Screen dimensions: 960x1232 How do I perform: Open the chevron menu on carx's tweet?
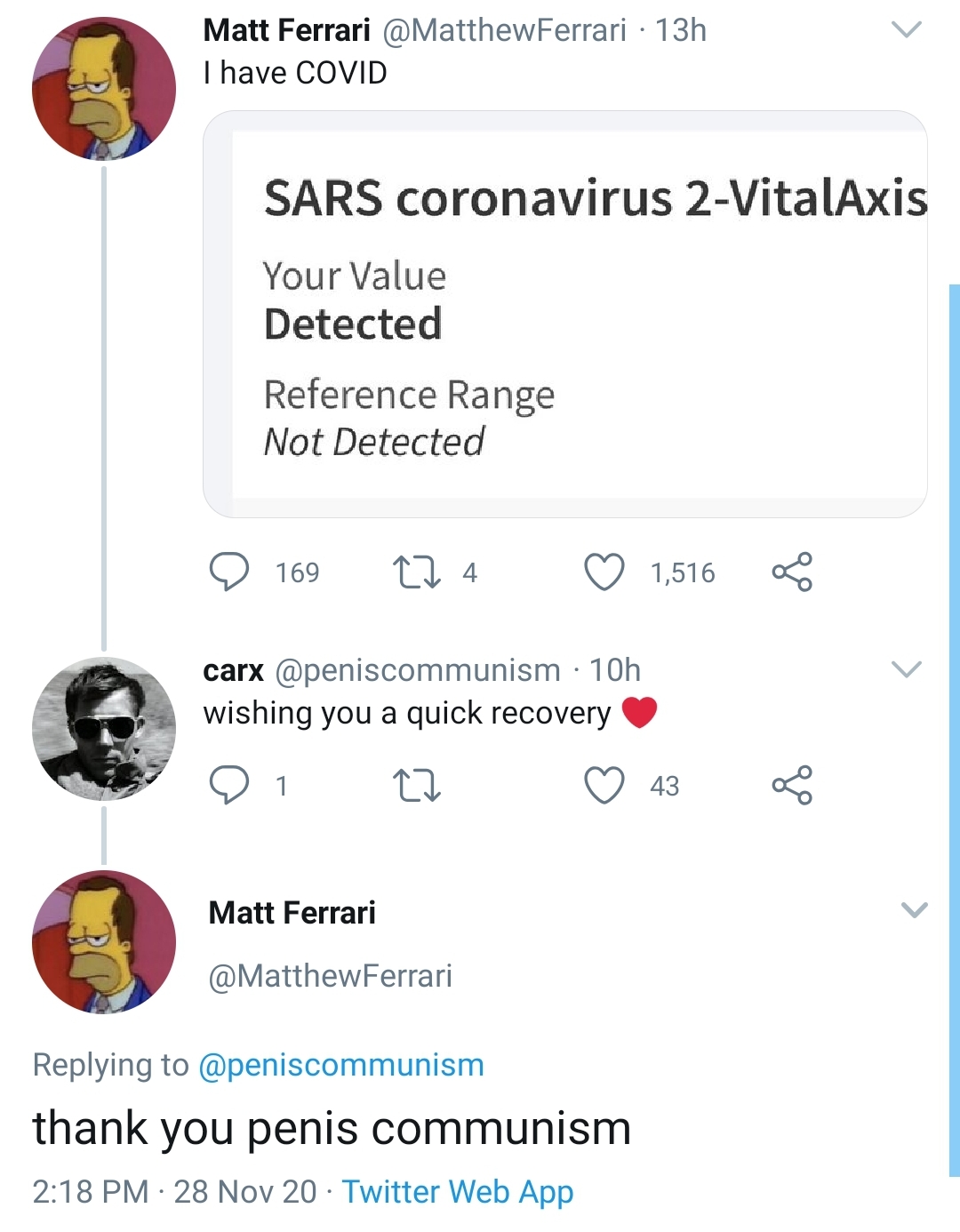point(906,669)
